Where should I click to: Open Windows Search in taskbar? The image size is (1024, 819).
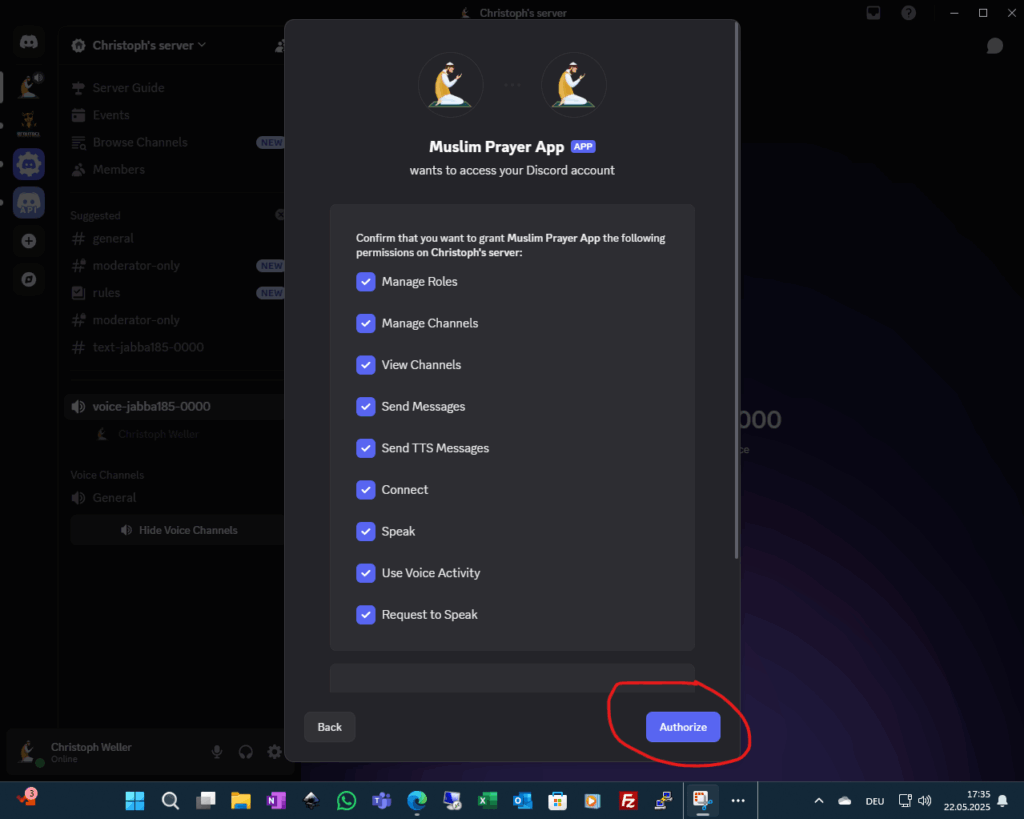(170, 801)
